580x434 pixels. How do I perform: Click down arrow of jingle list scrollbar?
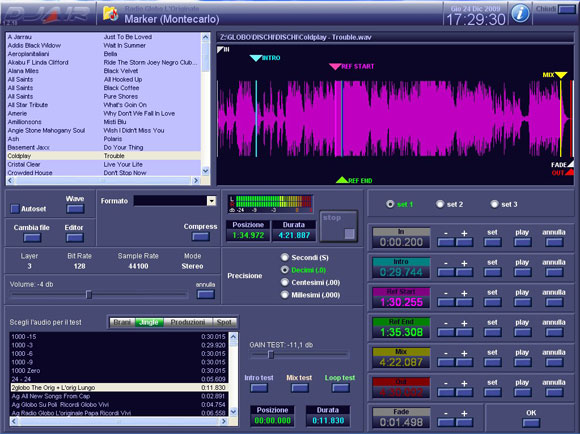(x=233, y=411)
